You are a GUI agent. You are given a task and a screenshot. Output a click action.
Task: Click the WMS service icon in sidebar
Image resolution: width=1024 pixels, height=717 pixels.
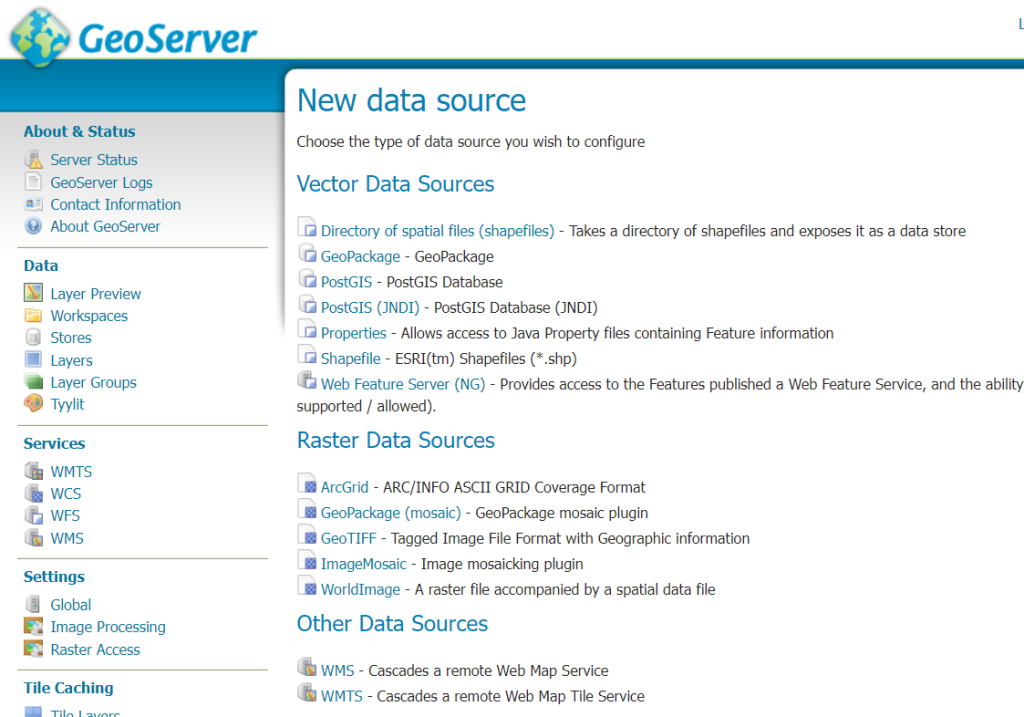[33, 537]
